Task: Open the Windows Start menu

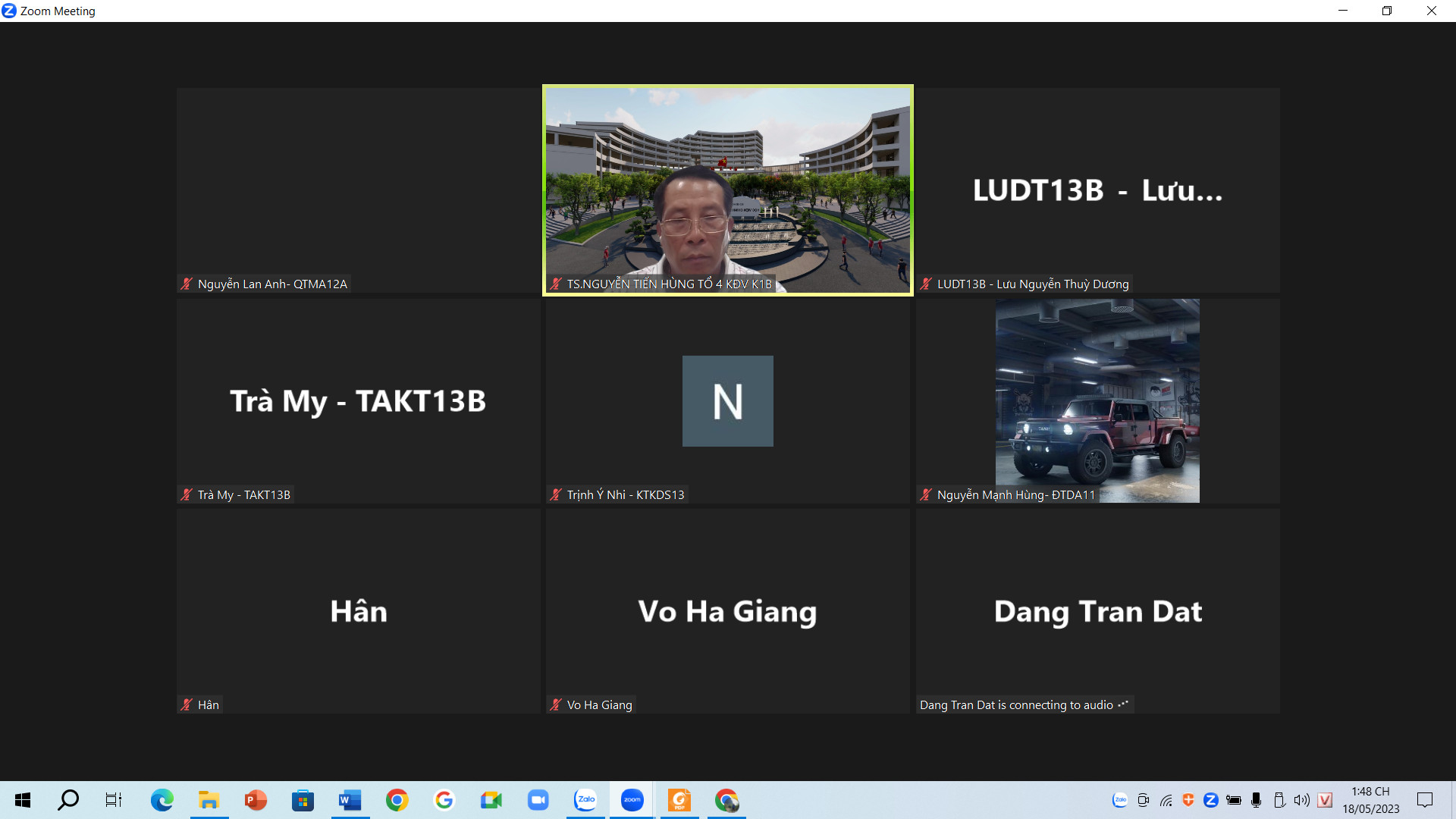Action: pos(23,800)
